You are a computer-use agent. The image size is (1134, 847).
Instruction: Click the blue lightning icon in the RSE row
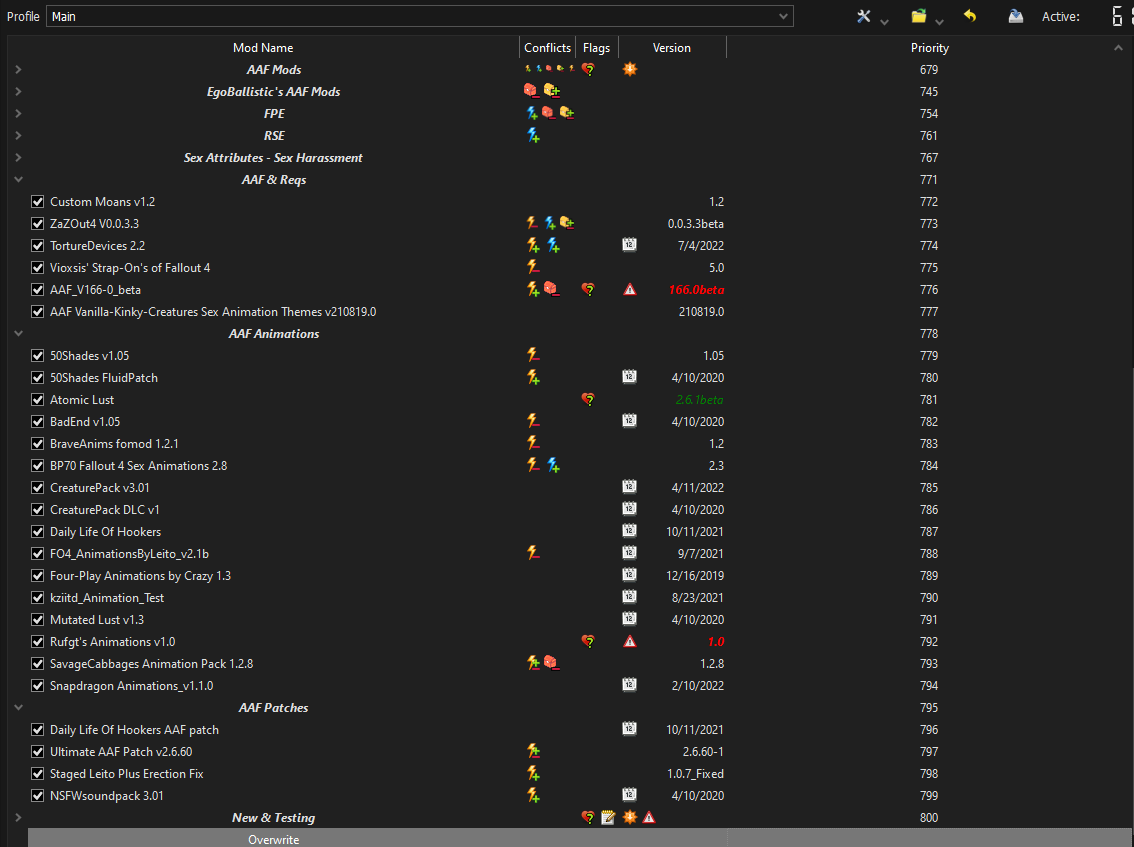(533, 135)
